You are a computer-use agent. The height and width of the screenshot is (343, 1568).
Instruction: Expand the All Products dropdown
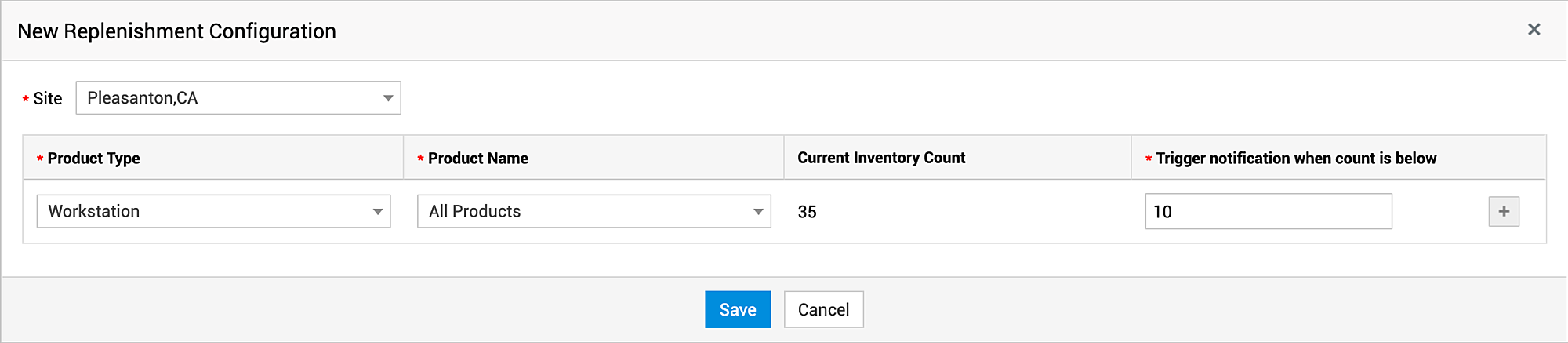click(x=584, y=211)
